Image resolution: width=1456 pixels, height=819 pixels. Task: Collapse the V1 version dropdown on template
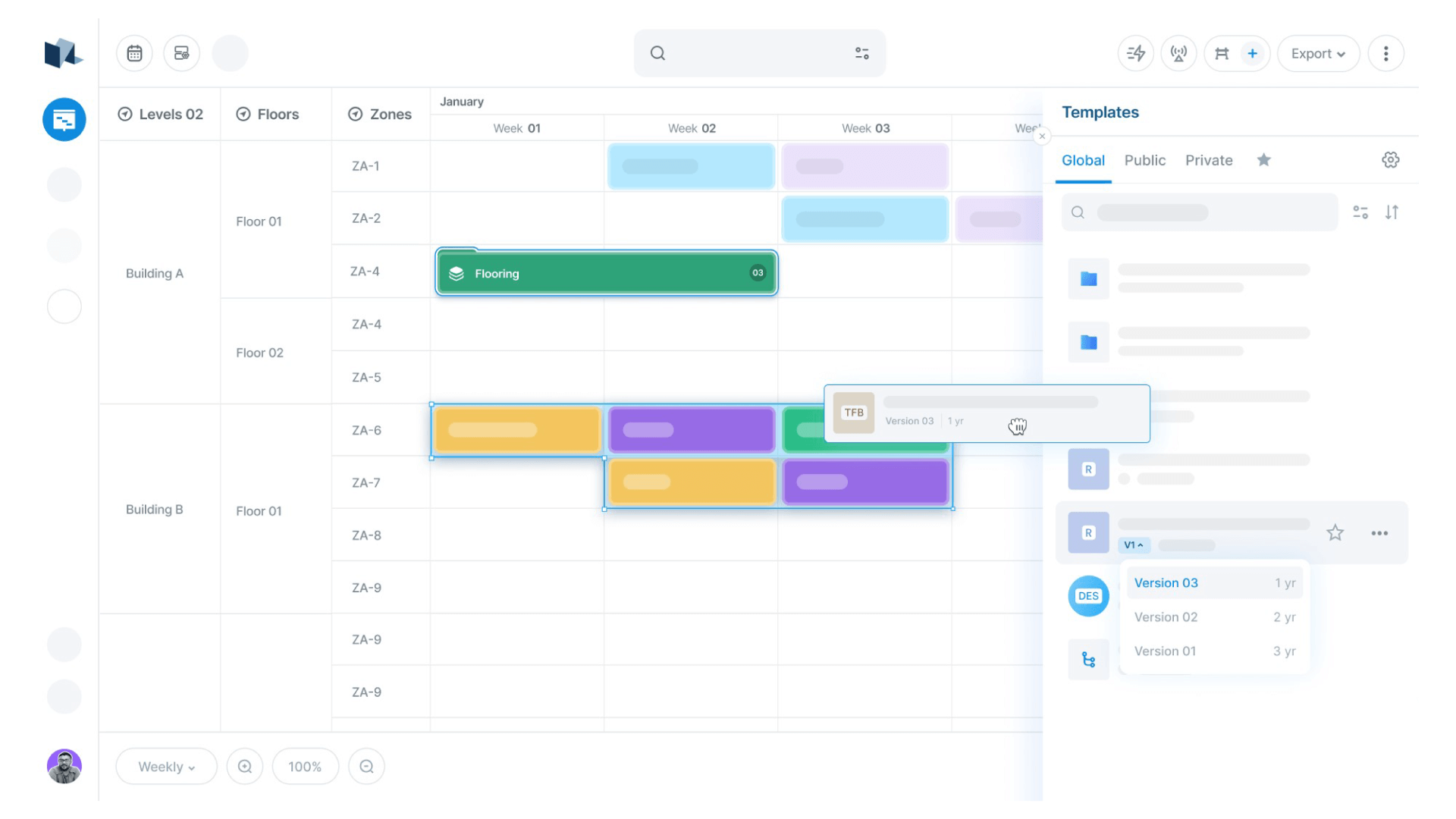pos(1134,544)
